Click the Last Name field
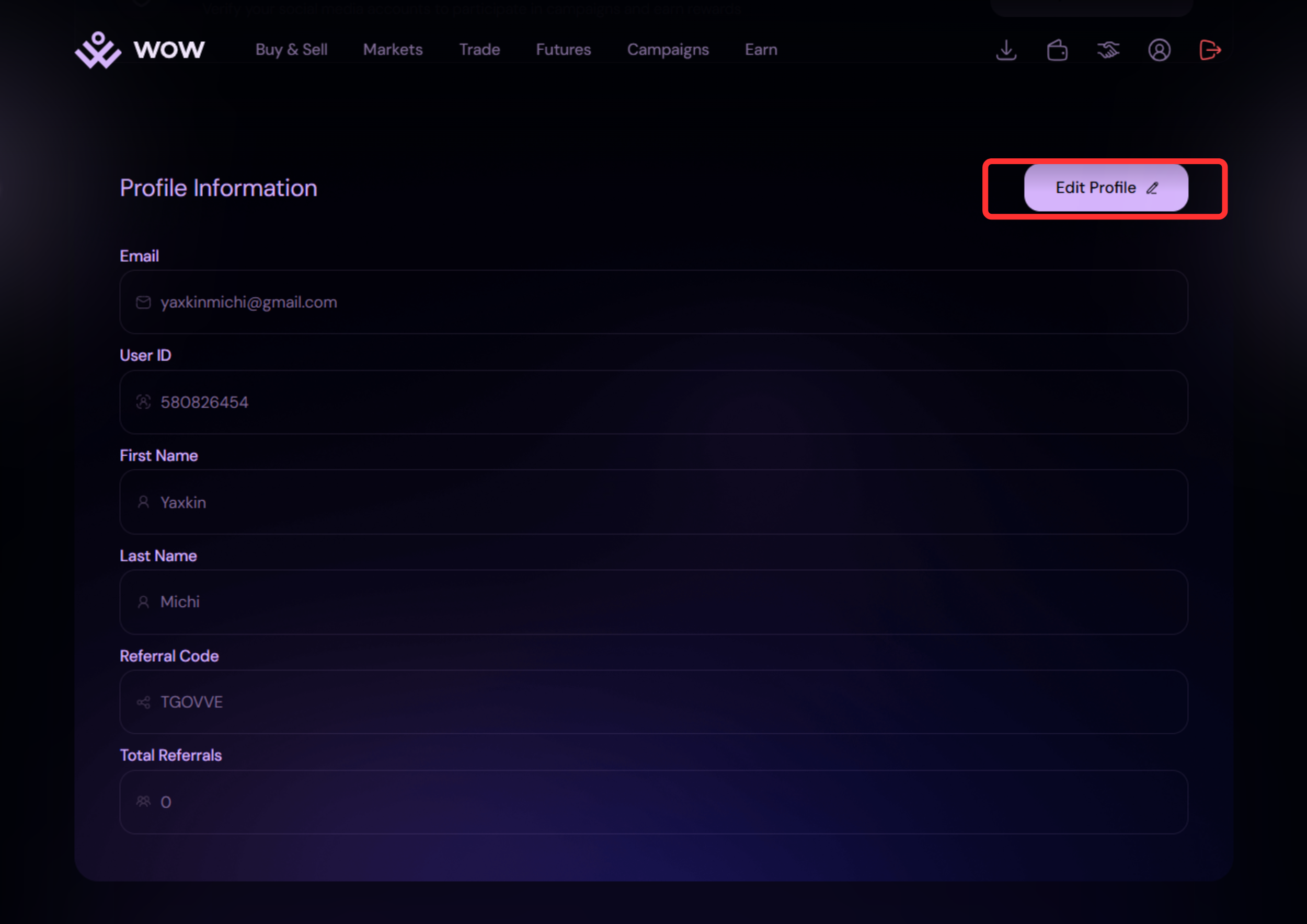Image resolution: width=1307 pixels, height=924 pixels. pos(653,602)
